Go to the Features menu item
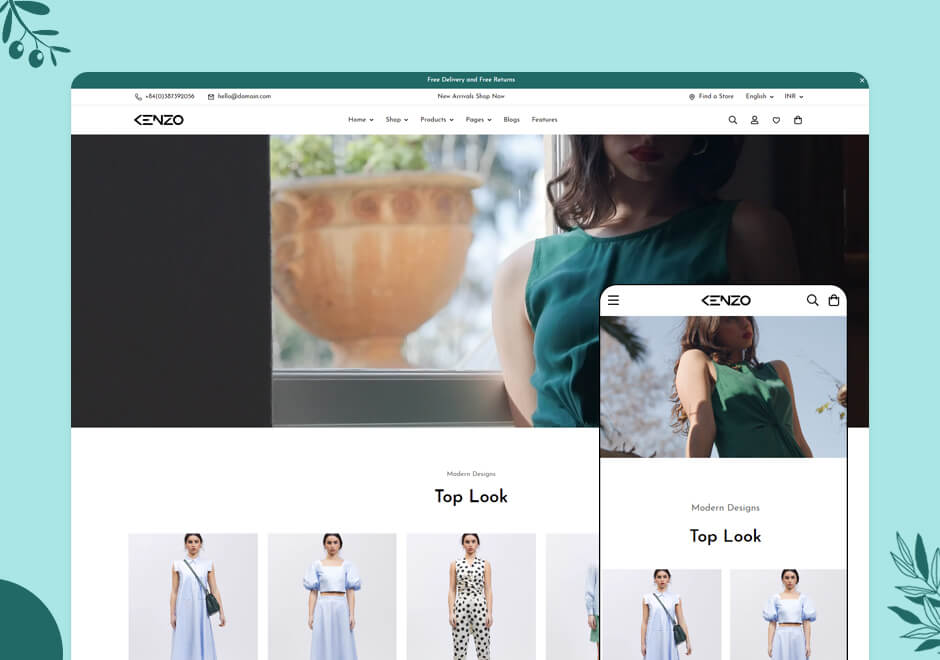This screenshot has width=940, height=660. click(544, 120)
